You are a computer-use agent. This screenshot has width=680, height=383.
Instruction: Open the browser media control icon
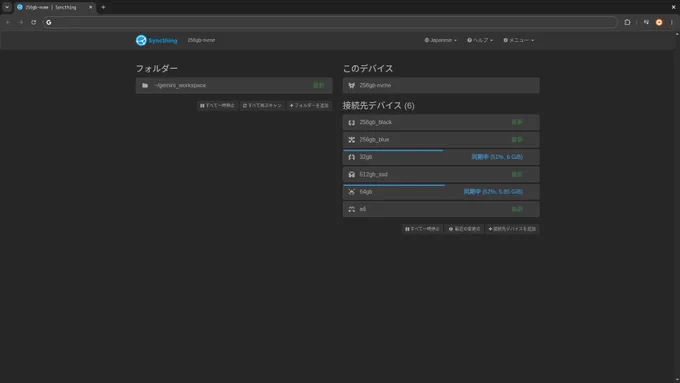coord(646,22)
